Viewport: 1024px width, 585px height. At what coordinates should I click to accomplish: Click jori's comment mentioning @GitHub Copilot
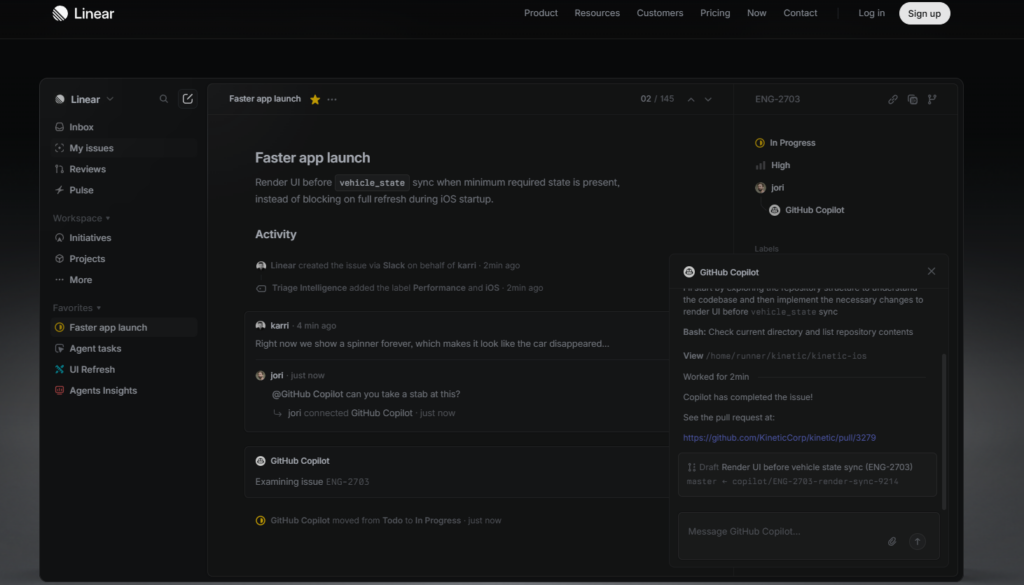pyautogui.click(x=366, y=394)
